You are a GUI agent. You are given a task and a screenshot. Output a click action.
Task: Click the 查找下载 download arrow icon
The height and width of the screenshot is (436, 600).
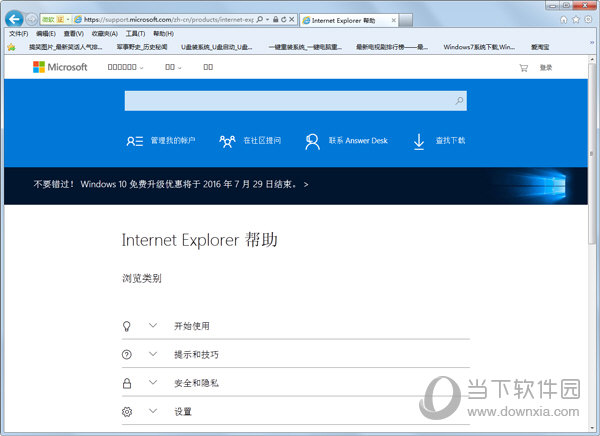click(419, 141)
